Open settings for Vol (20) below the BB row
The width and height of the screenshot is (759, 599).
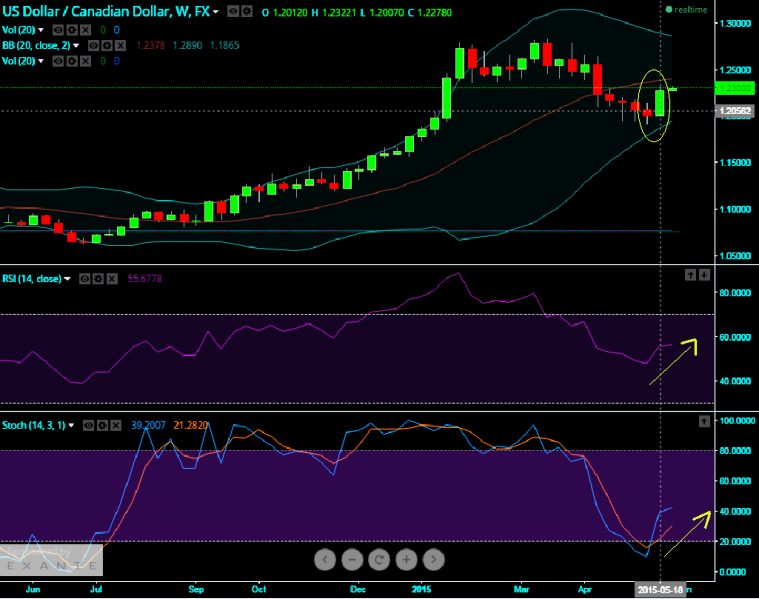pos(72,61)
